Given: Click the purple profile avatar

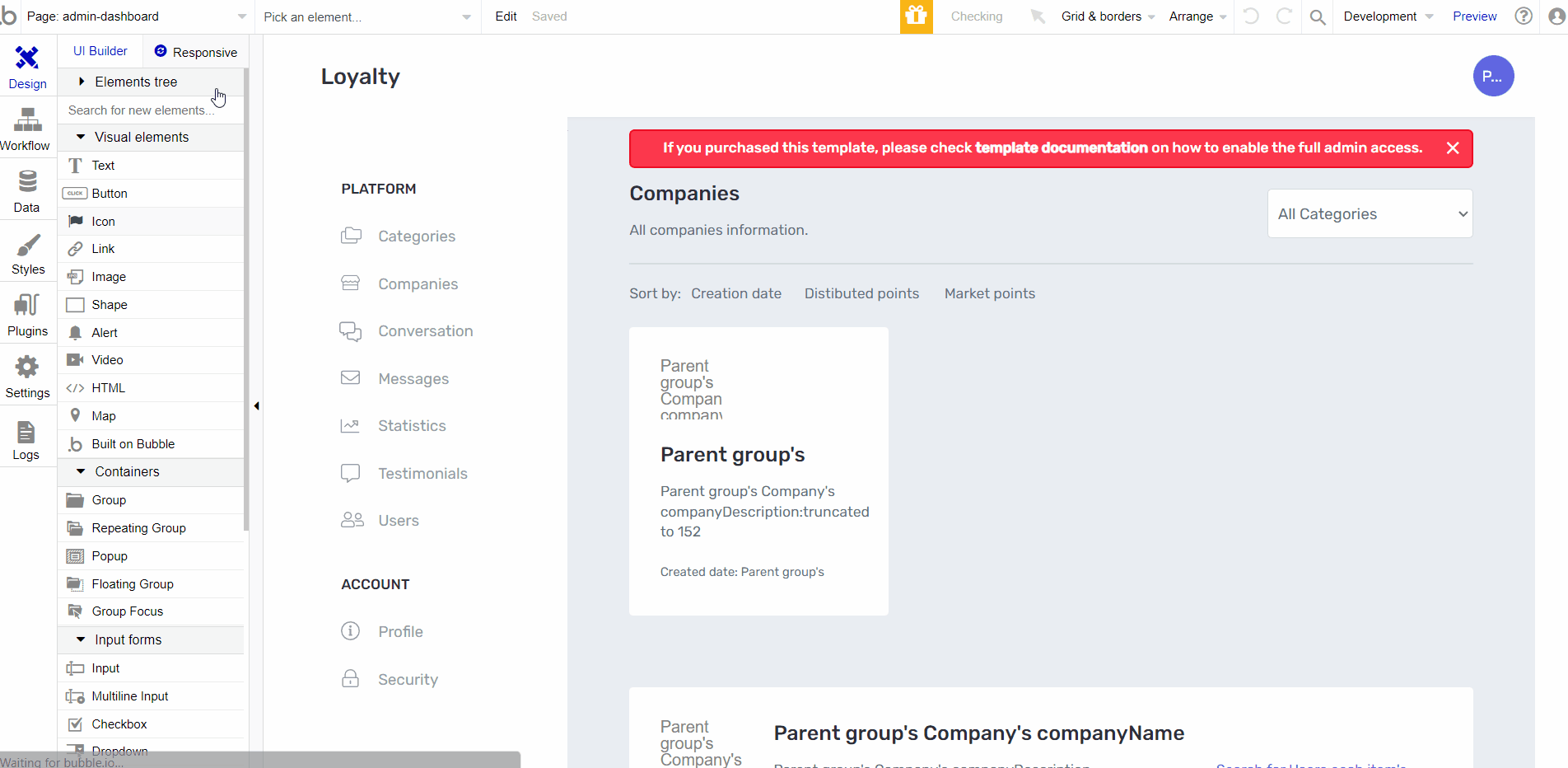Looking at the screenshot, I should tap(1493, 77).
